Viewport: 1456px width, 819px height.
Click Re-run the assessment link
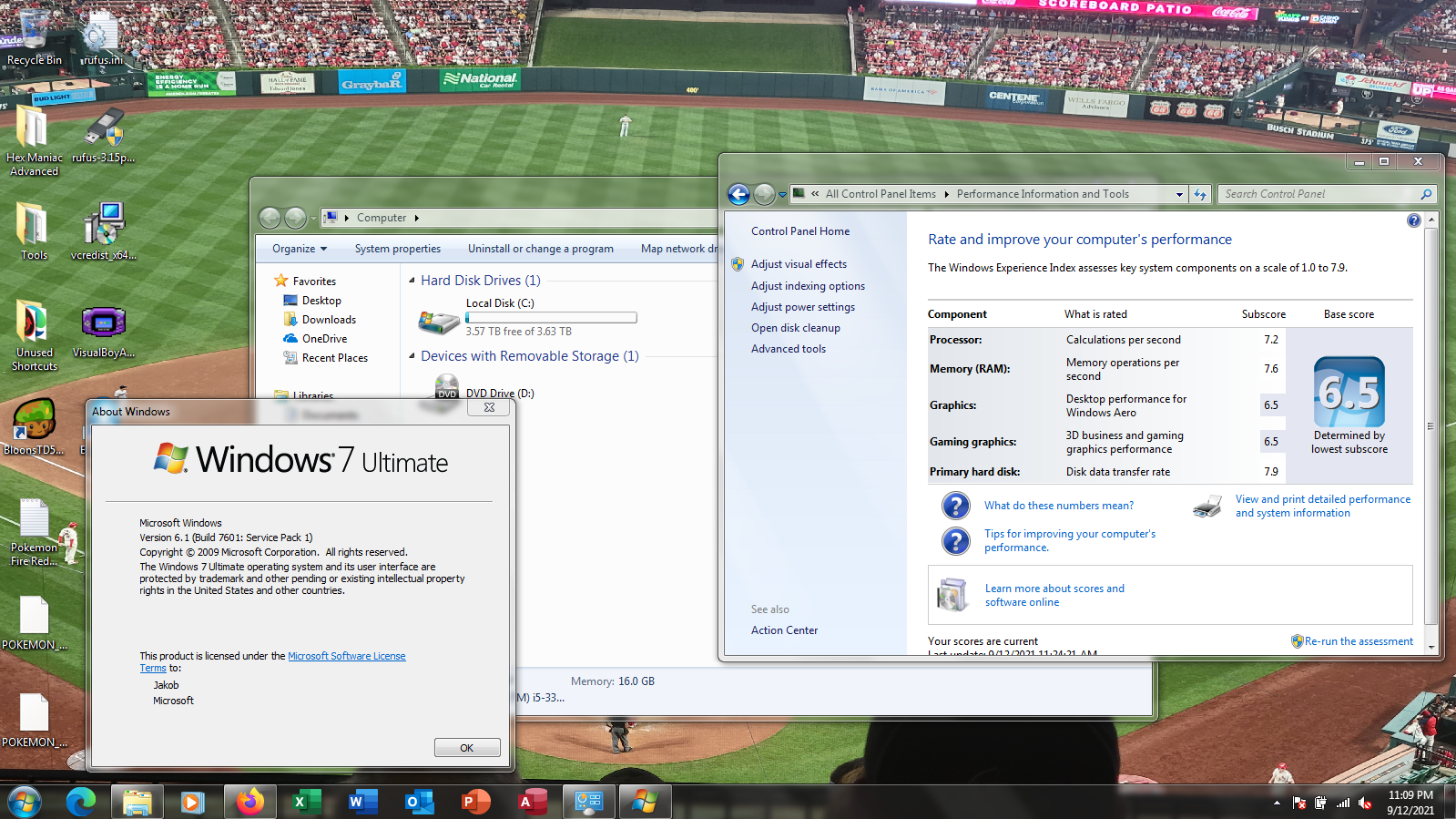1358,641
